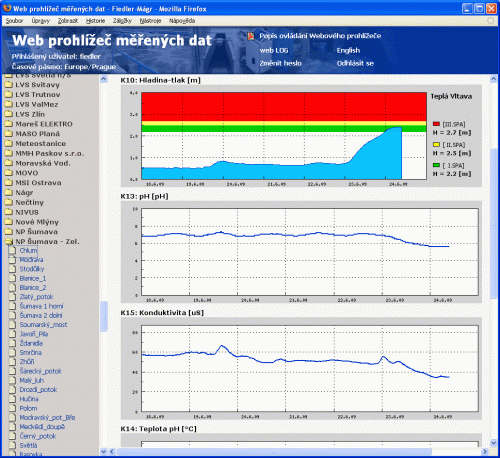Select the Šumava 1 horní station
The width and height of the screenshot is (500, 458).
coord(41,306)
